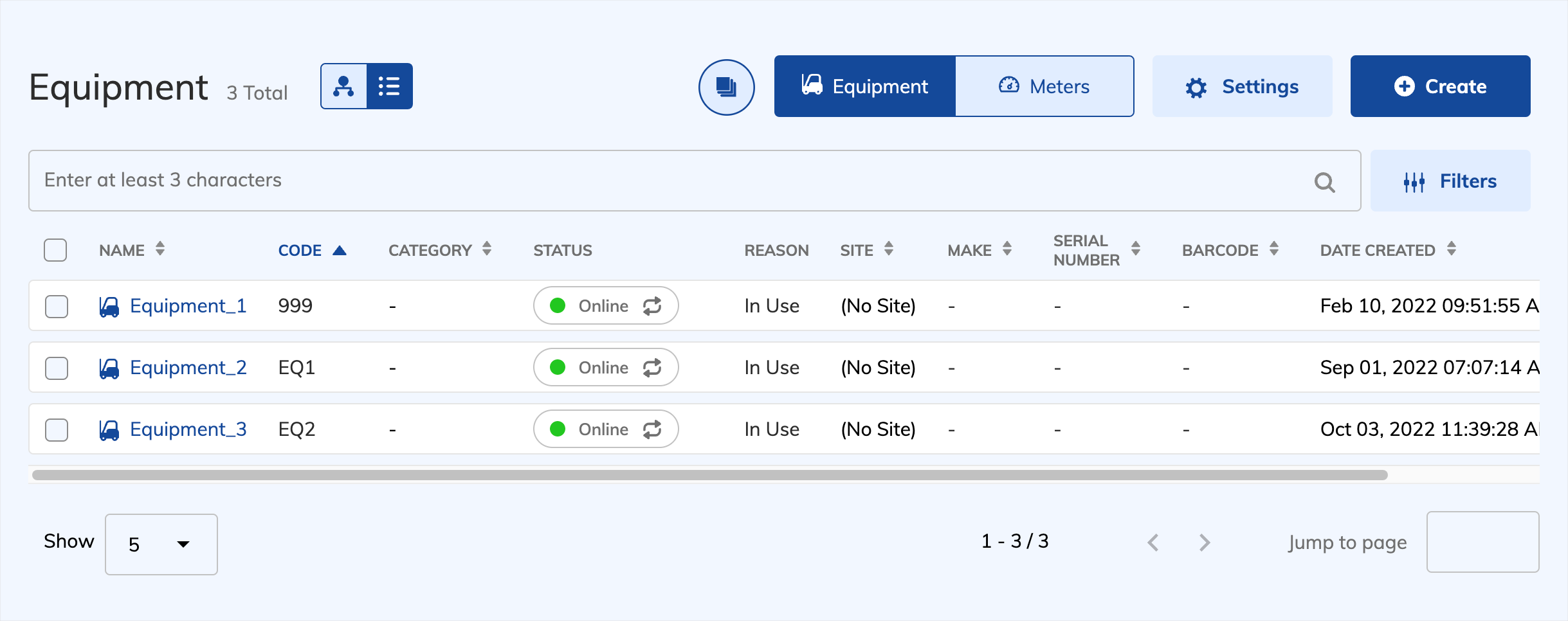Select the list view icon
This screenshot has height=621, width=1568.
[389, 85]
